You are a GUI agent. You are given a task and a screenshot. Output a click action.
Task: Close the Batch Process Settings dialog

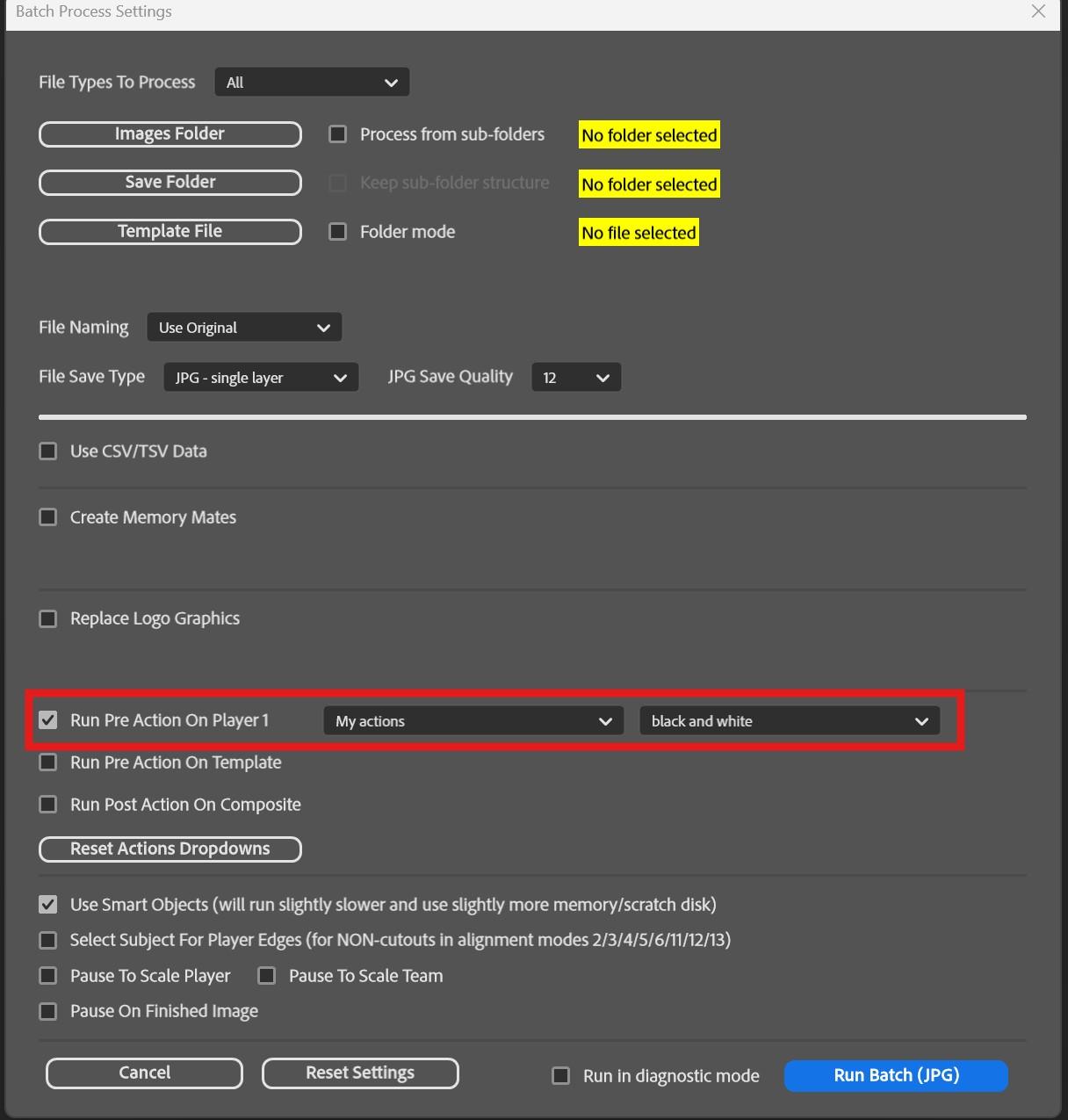[x=1038, y=11]
